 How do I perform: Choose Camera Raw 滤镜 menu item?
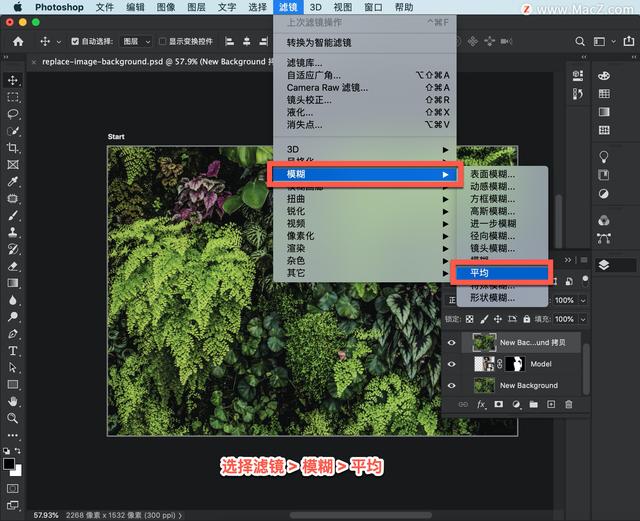(364, 87)
